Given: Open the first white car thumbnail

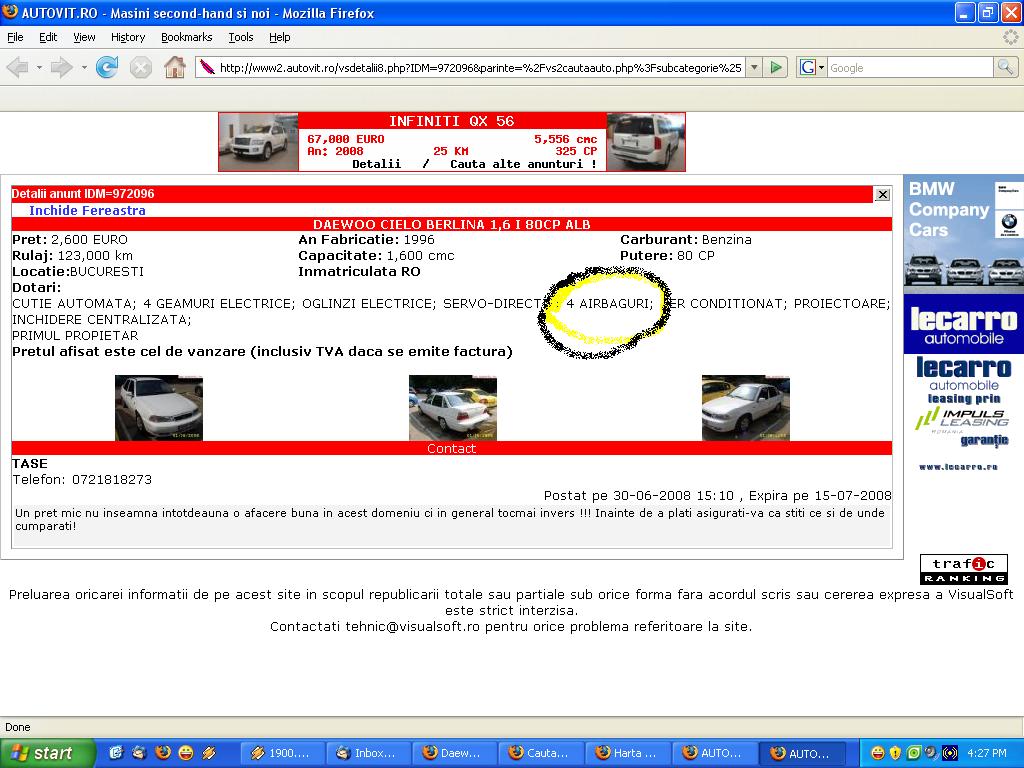Looking at the screenshot, I should click(x=158, y=408).
